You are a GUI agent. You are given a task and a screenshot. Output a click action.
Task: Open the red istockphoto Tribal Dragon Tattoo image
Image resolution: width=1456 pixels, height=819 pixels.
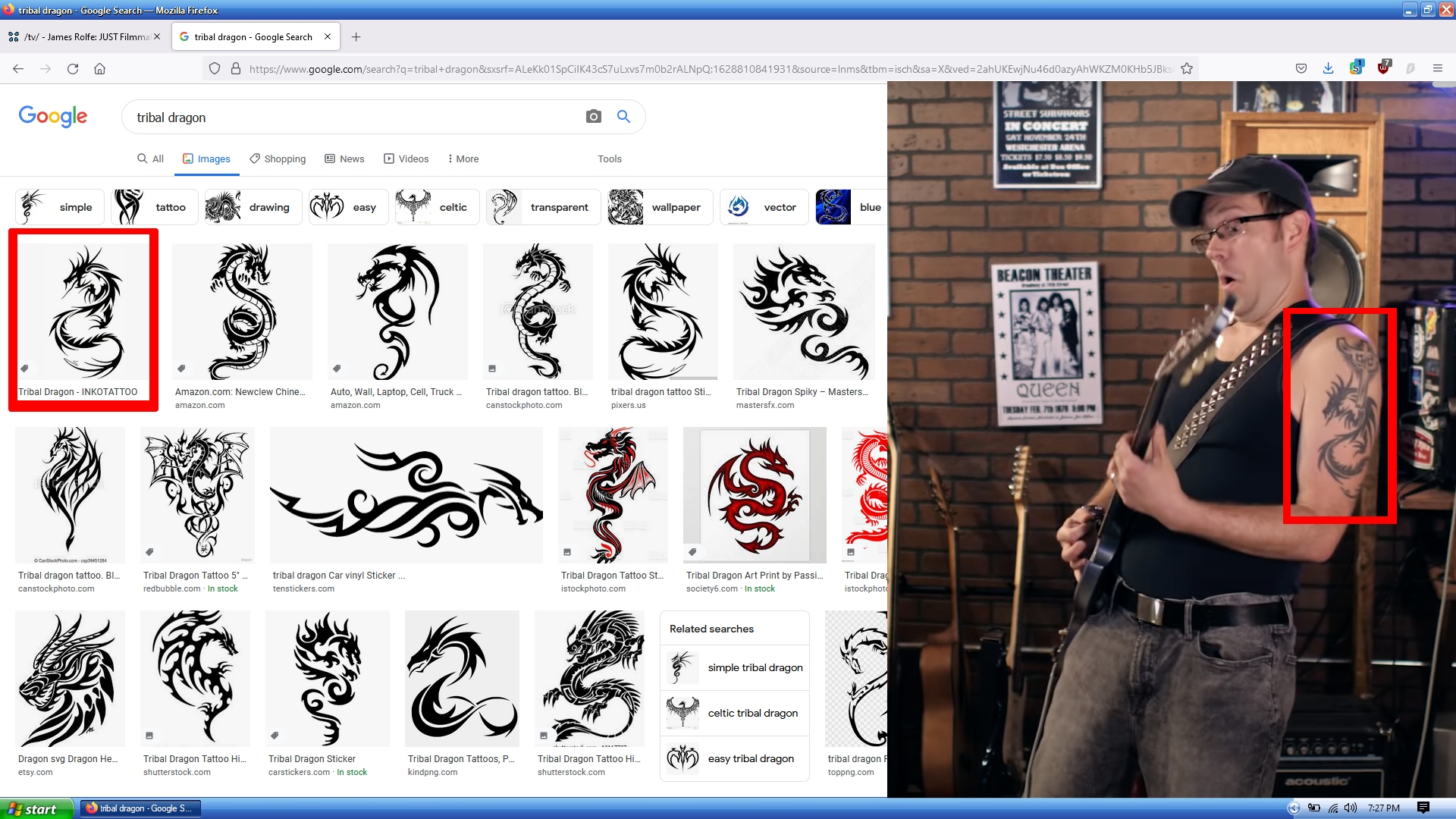pos(613,495)
